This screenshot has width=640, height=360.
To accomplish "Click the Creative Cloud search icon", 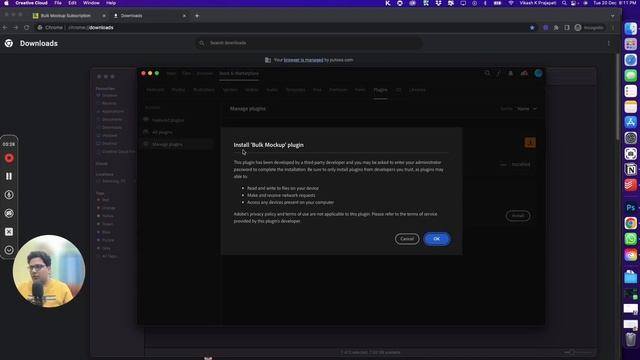I will tap(487, 73).
